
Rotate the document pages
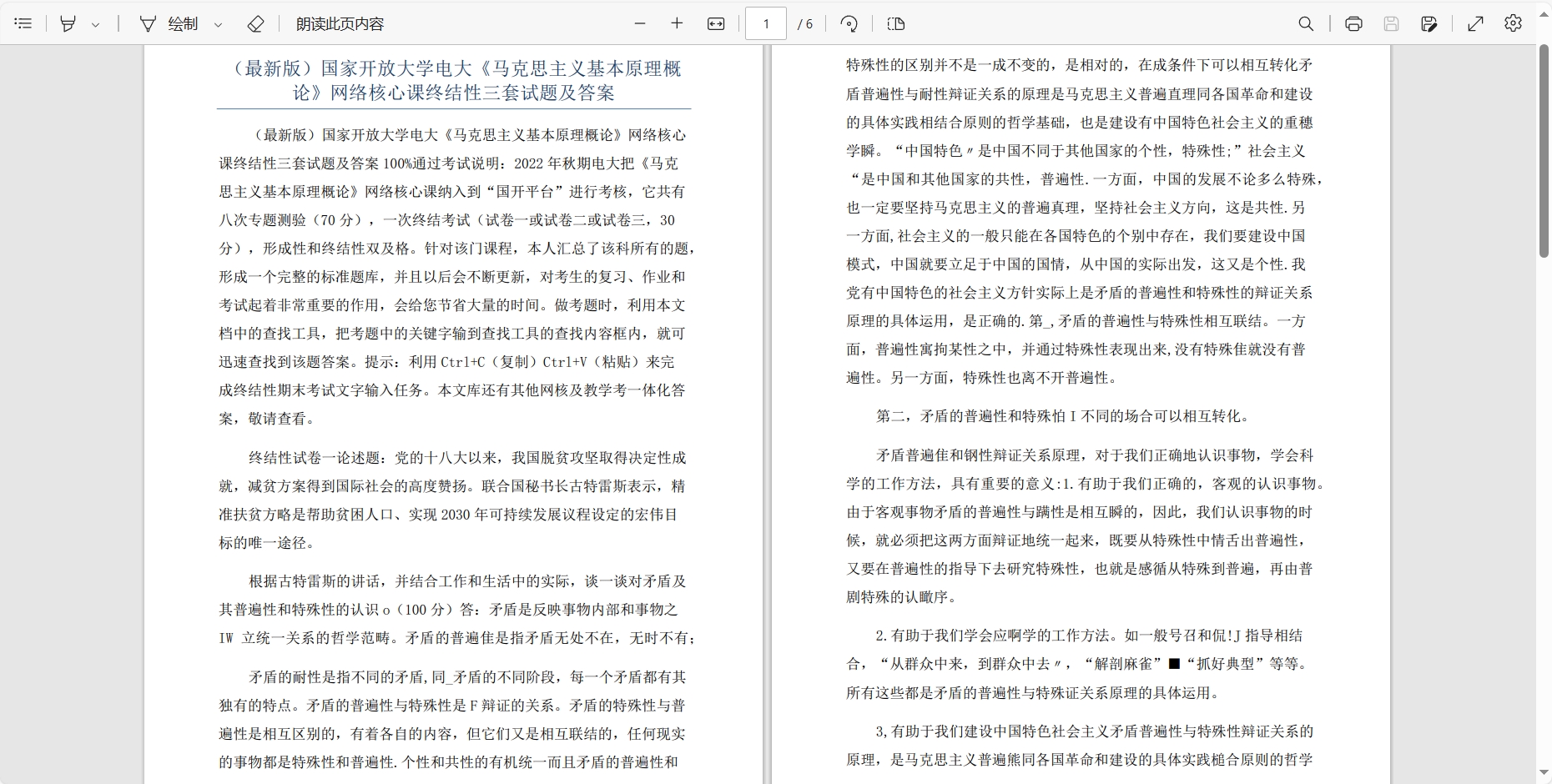pos(849,23)
